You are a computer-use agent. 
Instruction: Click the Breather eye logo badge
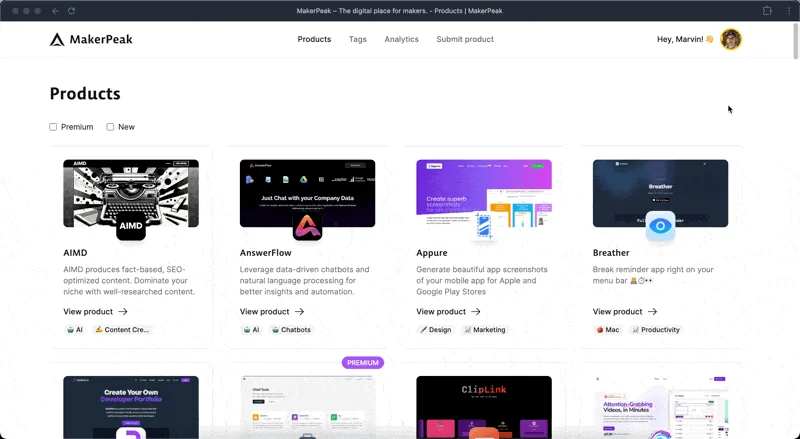click(660, 226)
